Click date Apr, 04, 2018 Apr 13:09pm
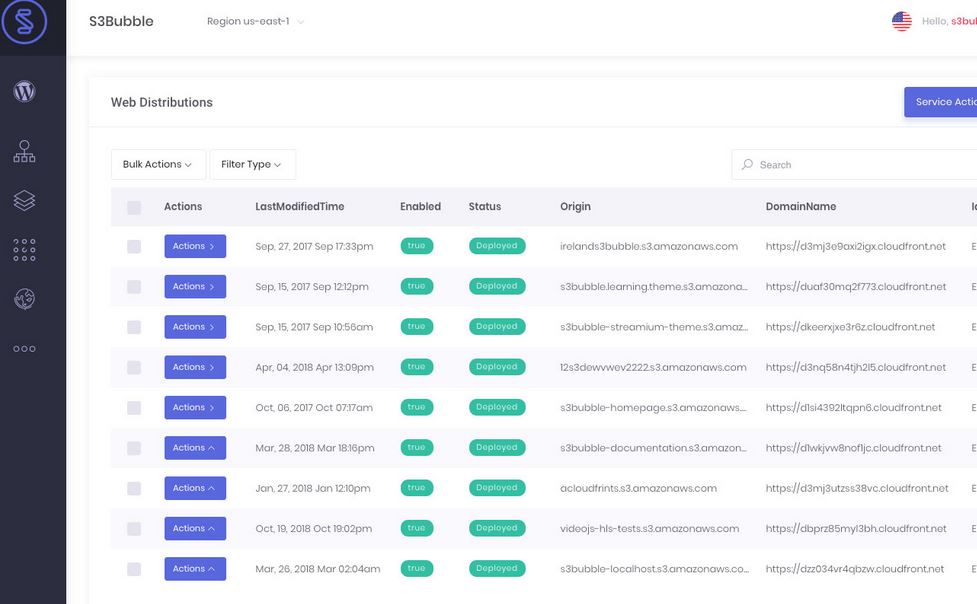The width and height of the screenshot is (977, 604). click(x=315, y=367)
